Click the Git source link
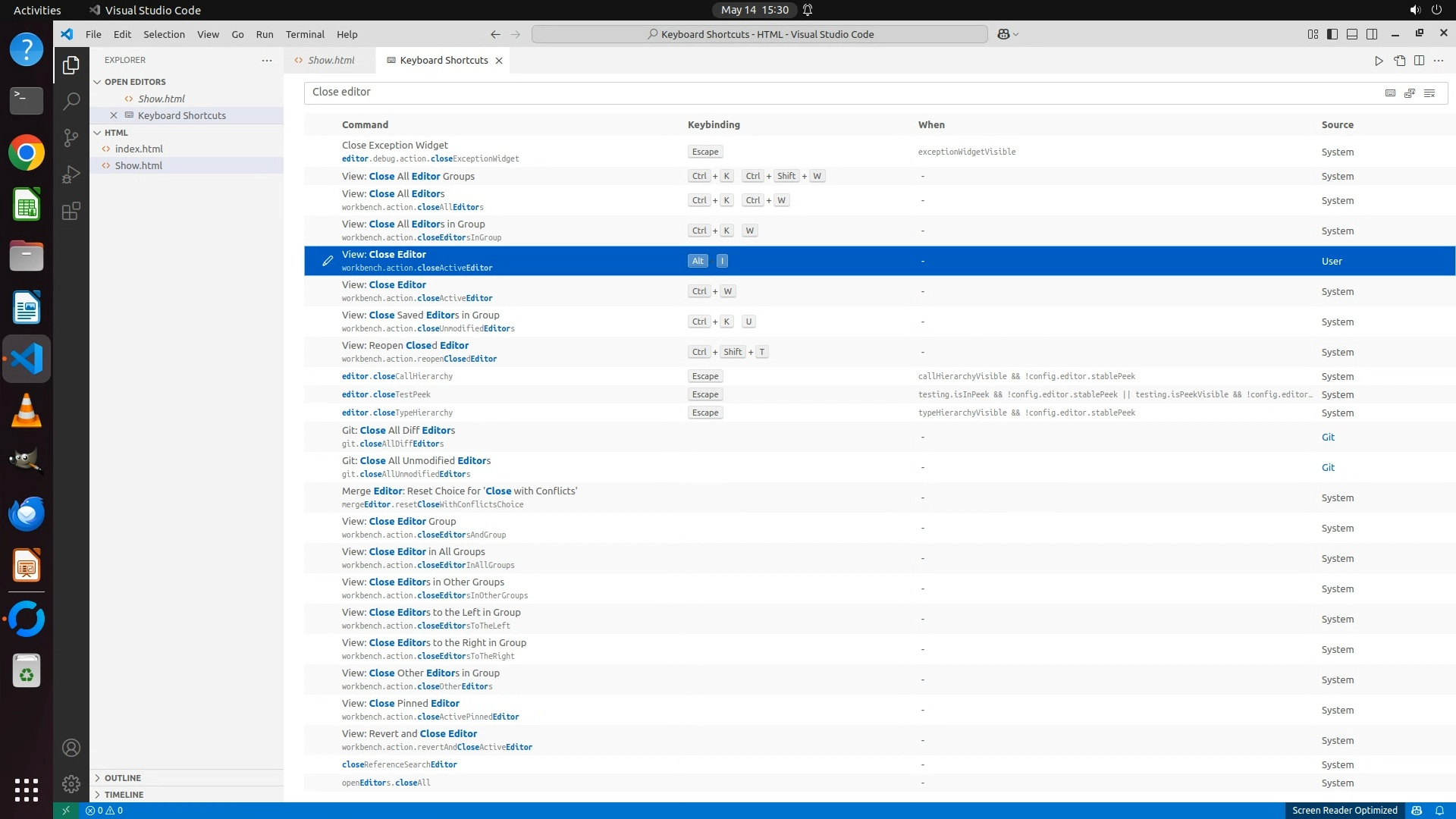The image size is (1456, 819). tap(1328, 438)
